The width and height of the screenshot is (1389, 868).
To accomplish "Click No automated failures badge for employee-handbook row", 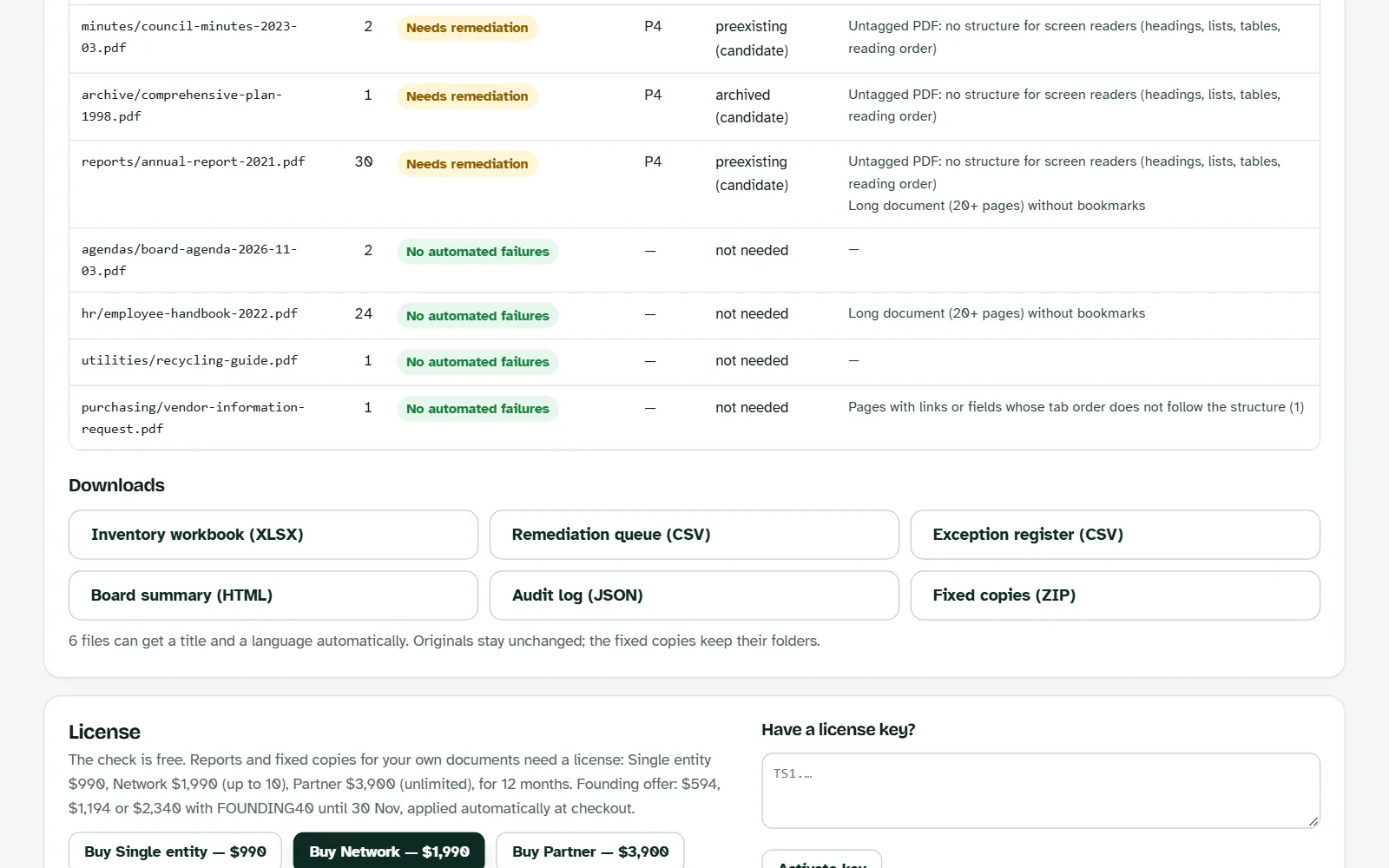I will click(477, 316).
